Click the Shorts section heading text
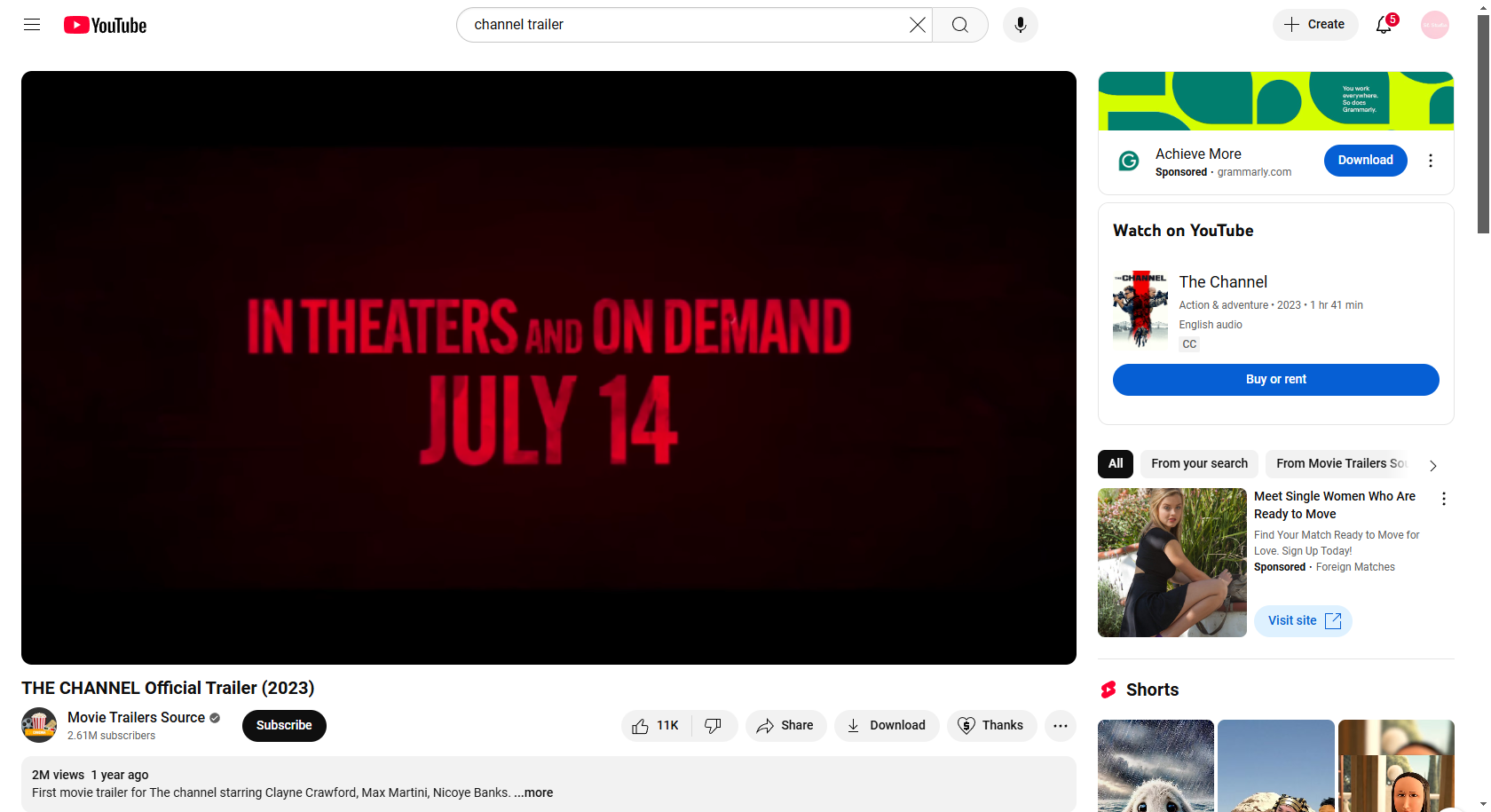The image size is (1491, 812). point(1152,690)
